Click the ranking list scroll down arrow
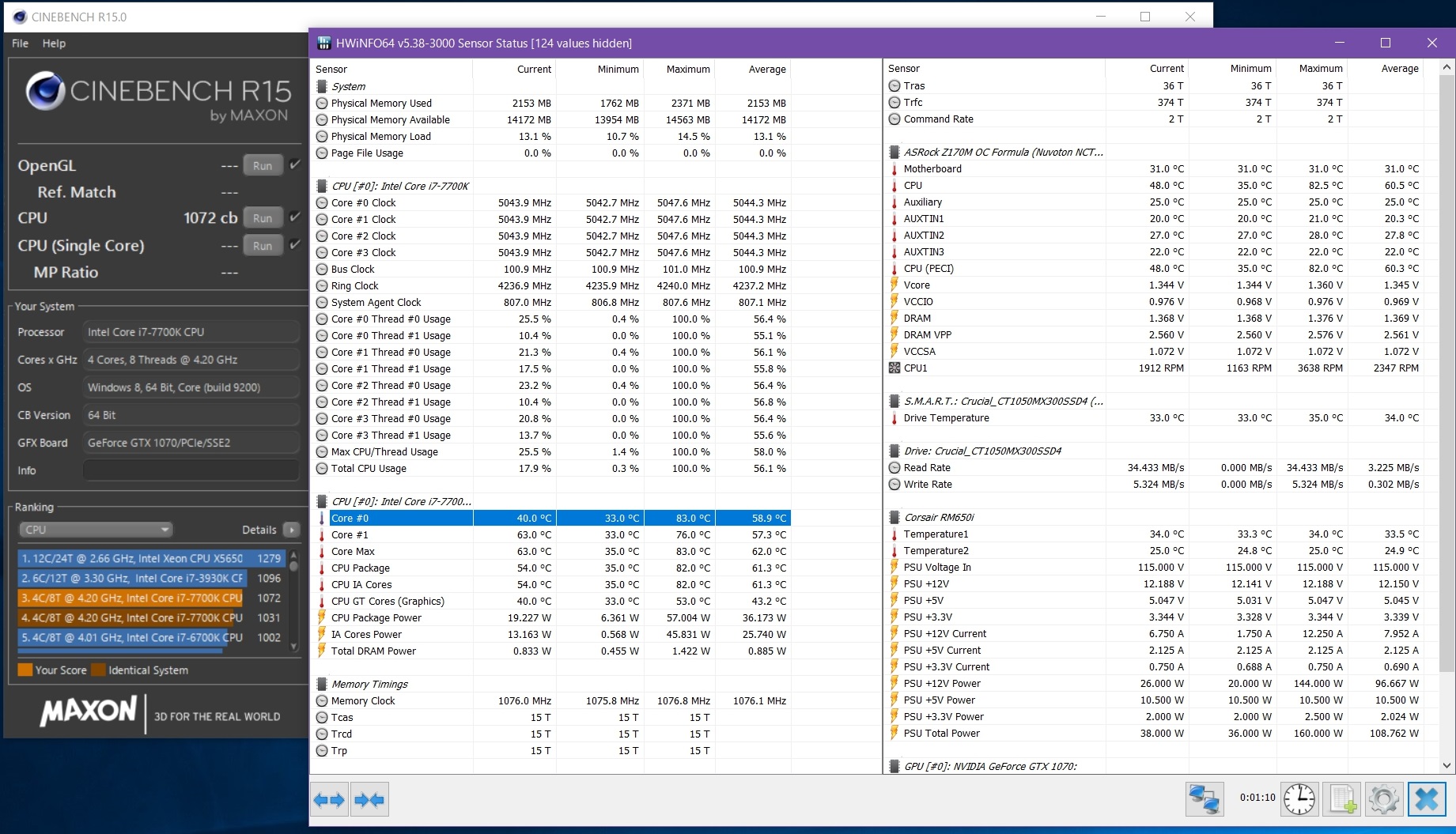 click(294, 646)
